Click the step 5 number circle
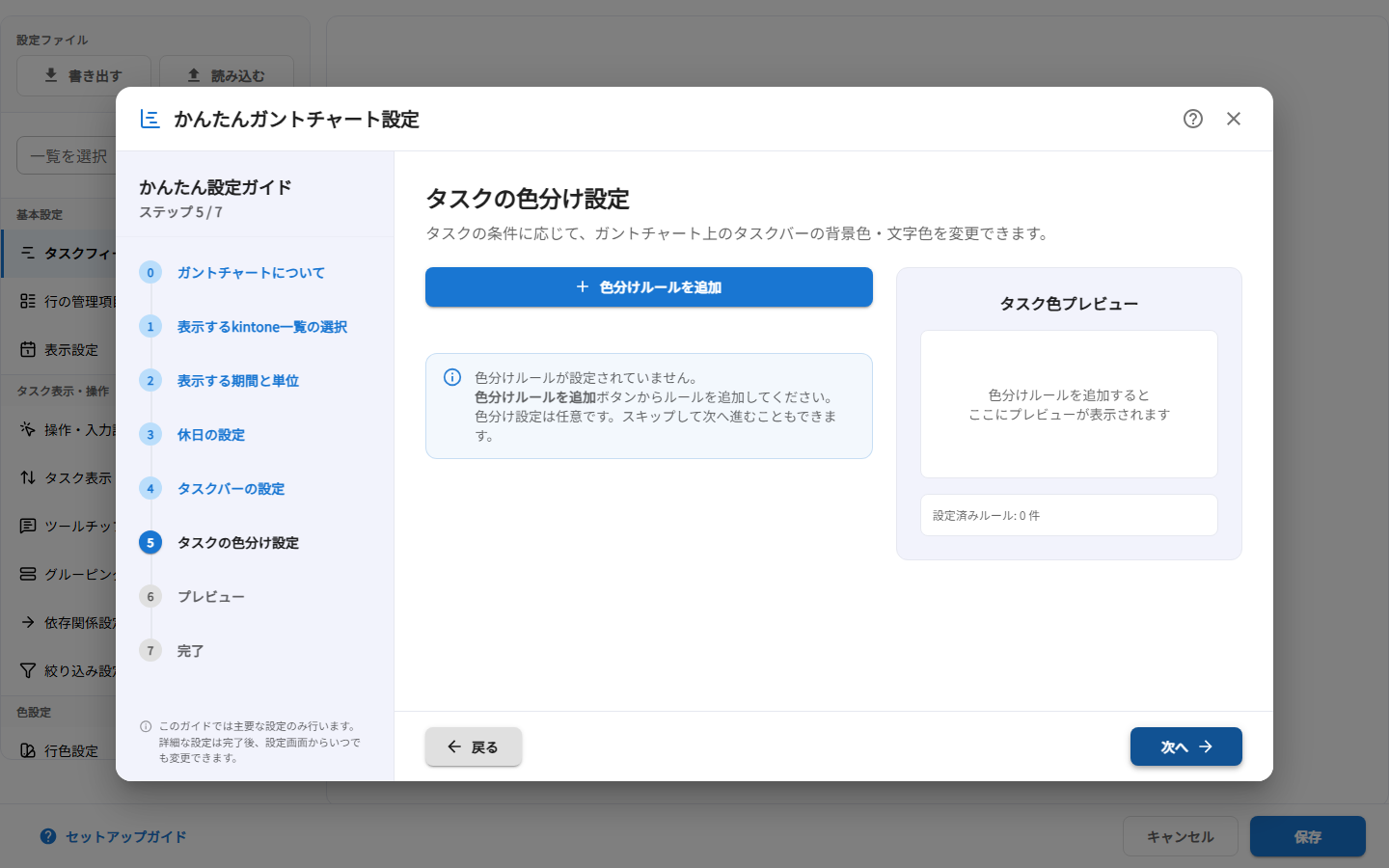 point(150,543)
